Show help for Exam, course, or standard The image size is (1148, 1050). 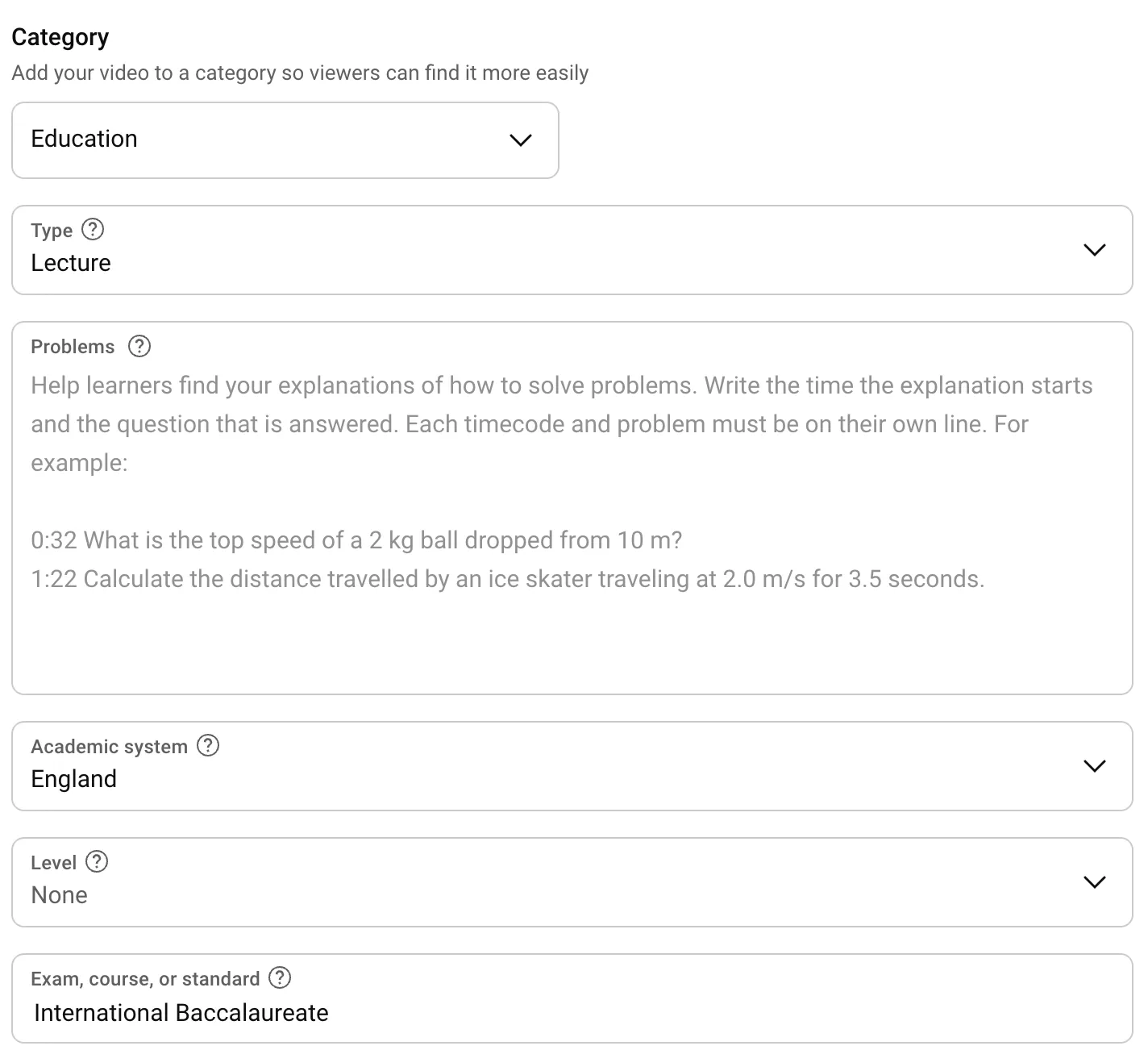coord(280,977)
